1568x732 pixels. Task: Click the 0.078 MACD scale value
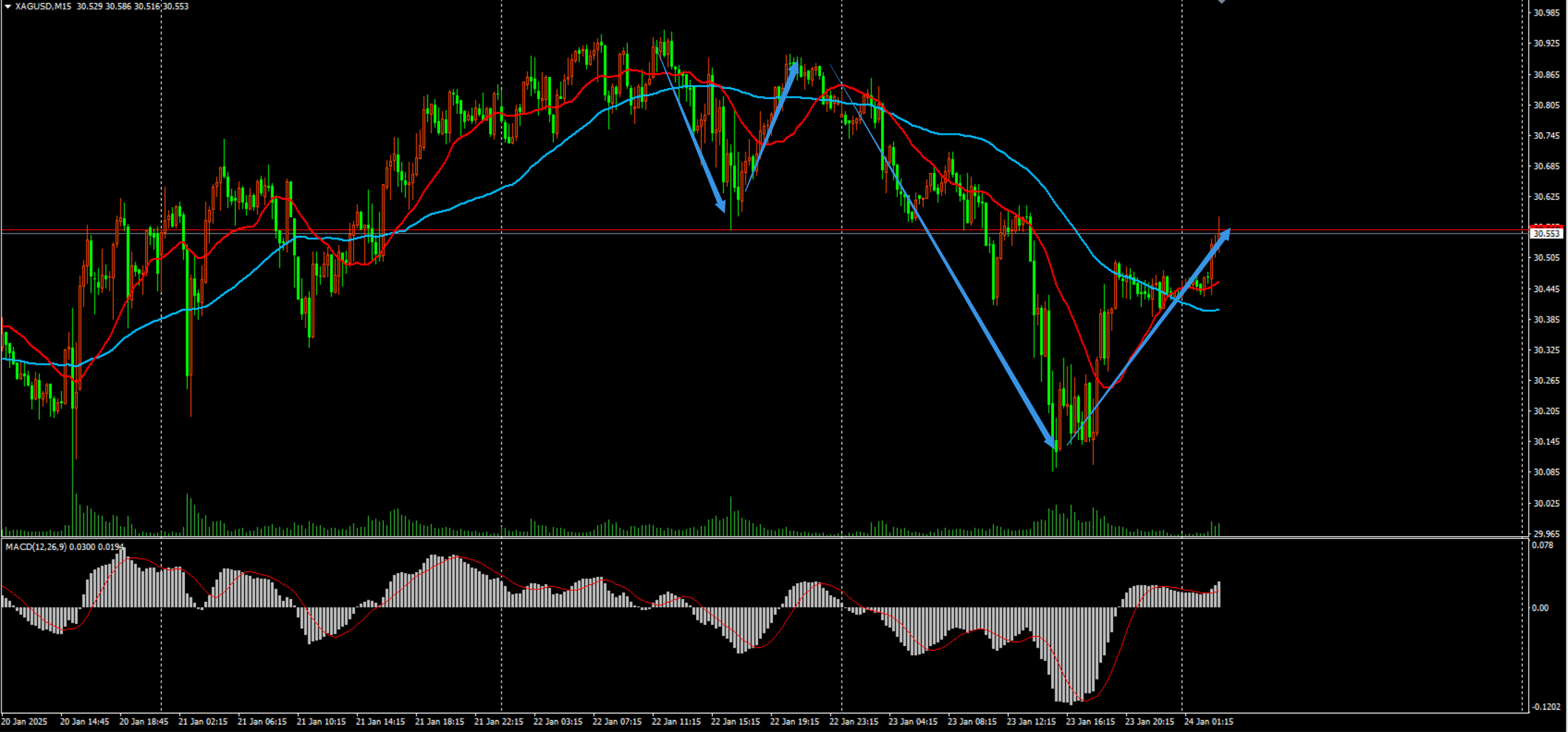pyautogui.click(x=1542, y=545)
